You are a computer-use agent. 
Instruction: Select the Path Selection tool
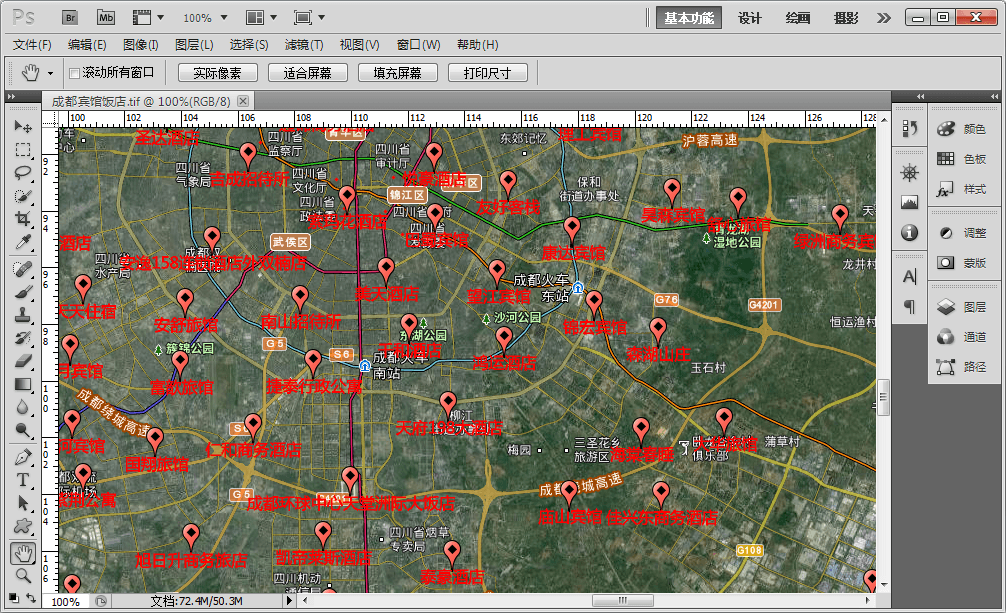tap(23, 503)
